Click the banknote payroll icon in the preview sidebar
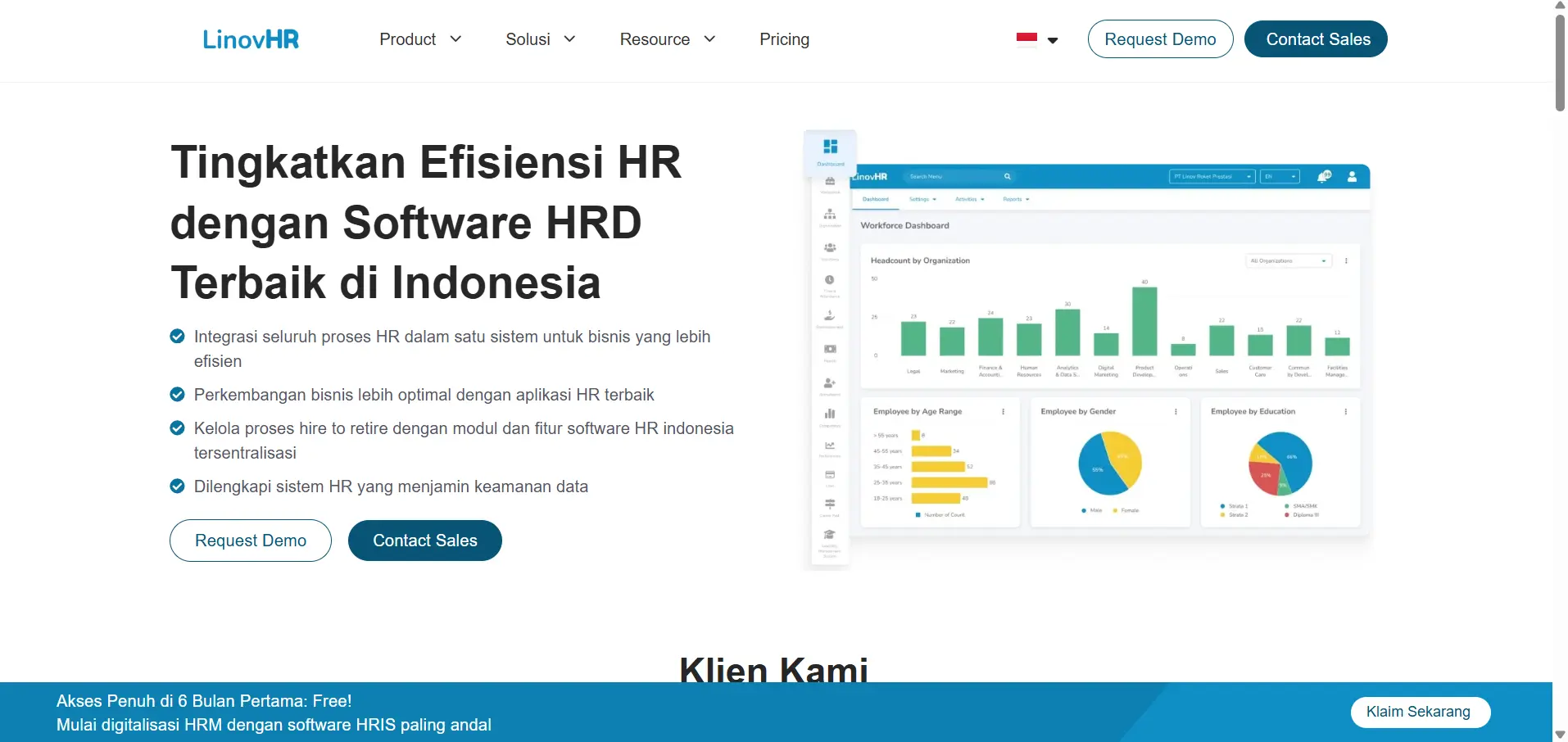1568x742 pixels. (x=830, y=349)
